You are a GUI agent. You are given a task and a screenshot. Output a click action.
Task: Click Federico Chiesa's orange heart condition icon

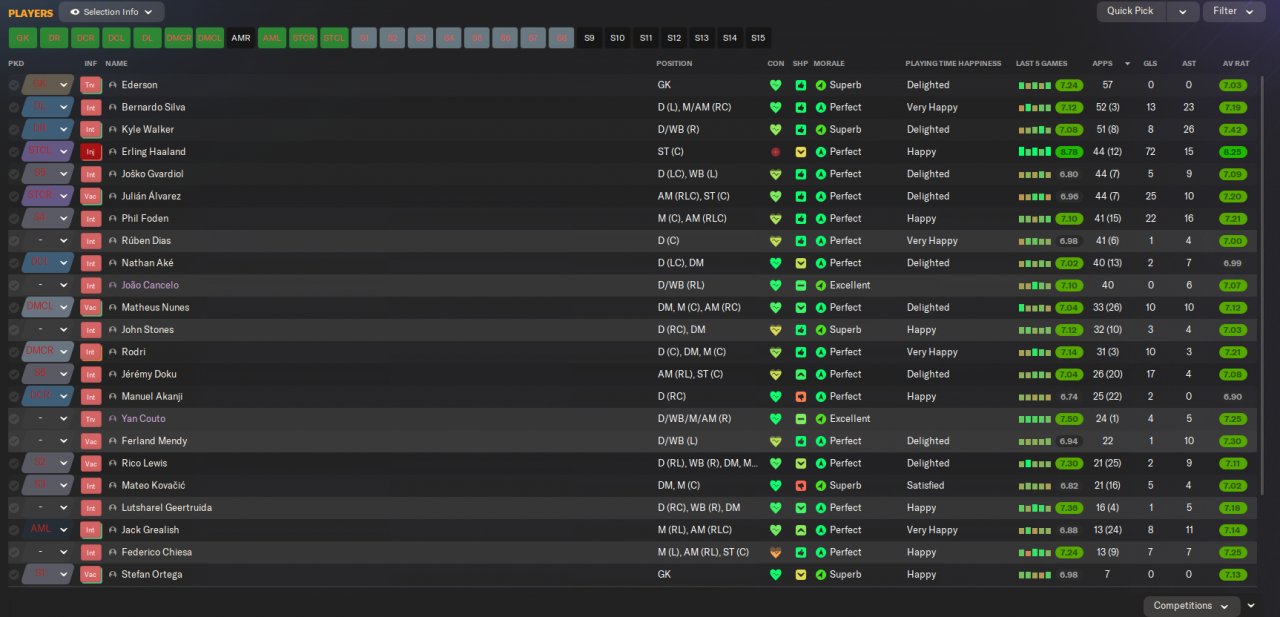[775, 552]
